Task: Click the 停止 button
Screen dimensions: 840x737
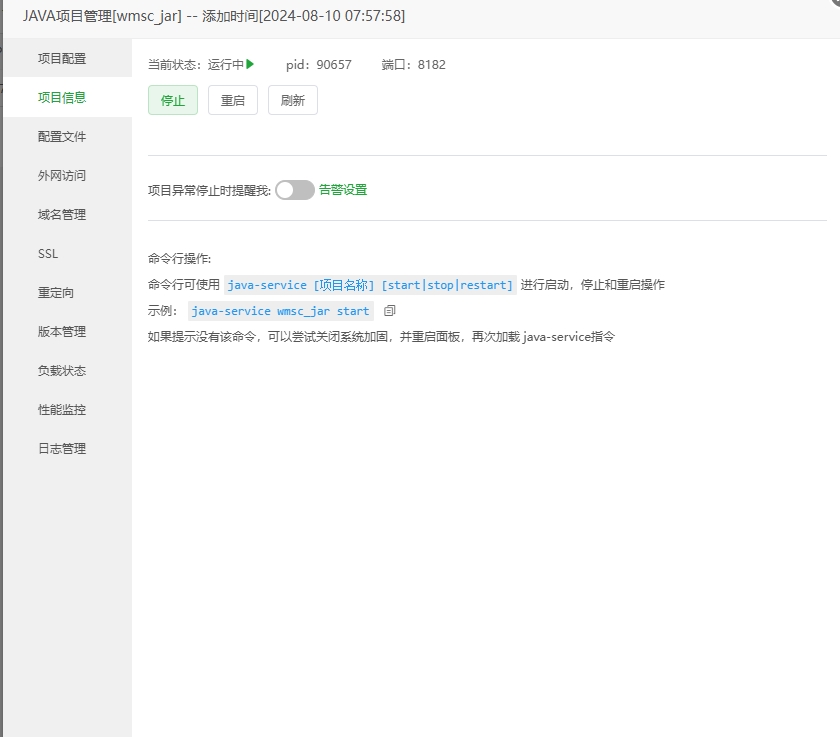Action: (x=173, y=100)
